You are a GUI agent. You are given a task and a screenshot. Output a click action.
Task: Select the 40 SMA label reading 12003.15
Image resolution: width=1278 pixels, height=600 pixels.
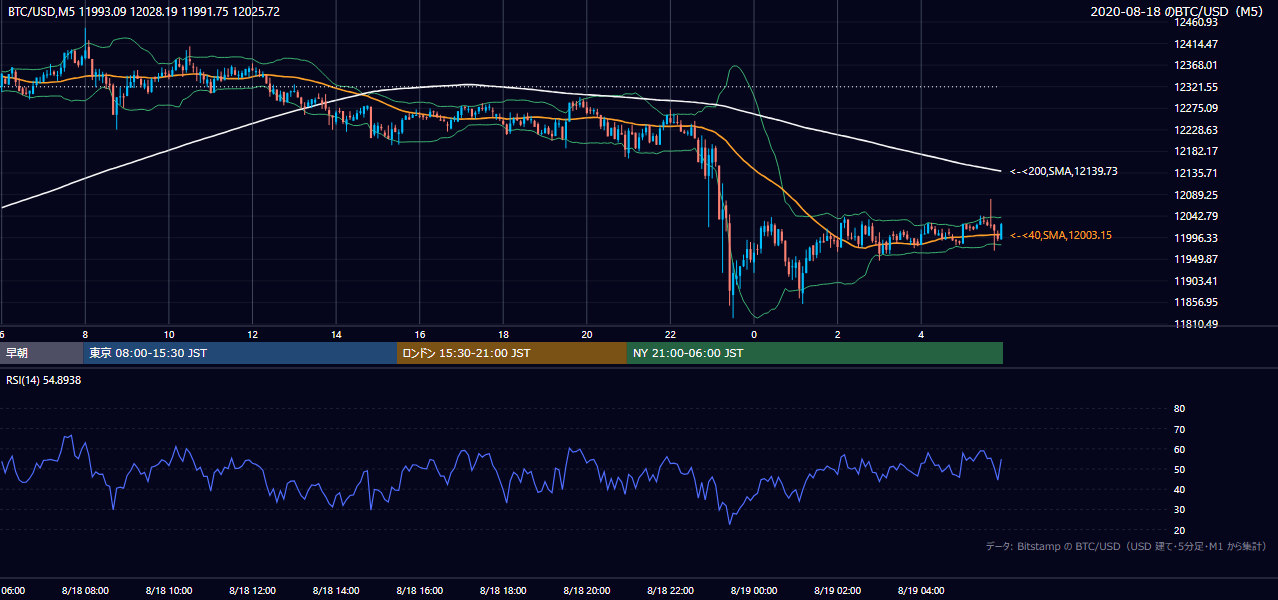1061,235
